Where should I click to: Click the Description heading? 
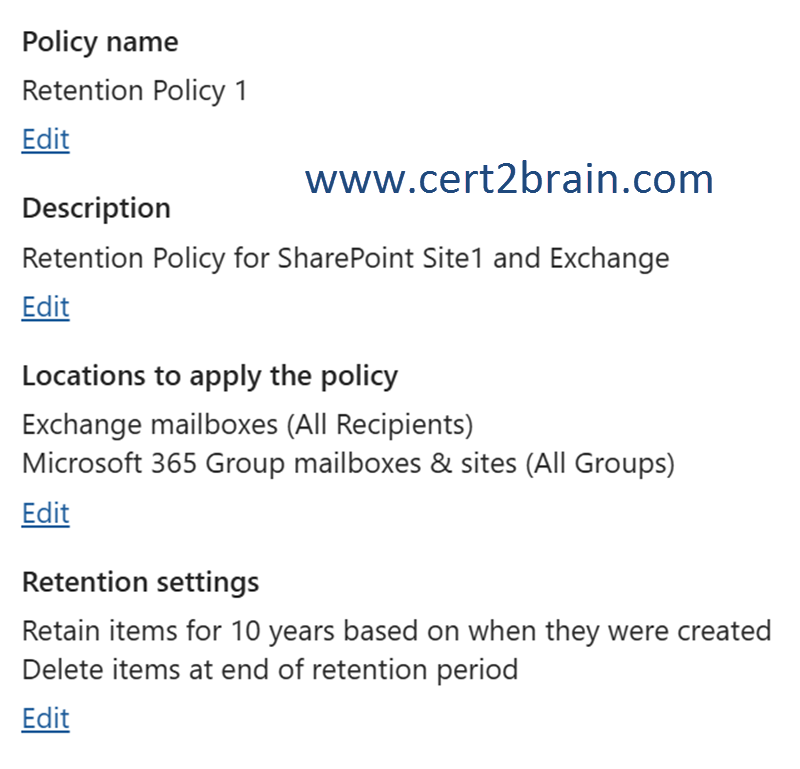[96, 208]
